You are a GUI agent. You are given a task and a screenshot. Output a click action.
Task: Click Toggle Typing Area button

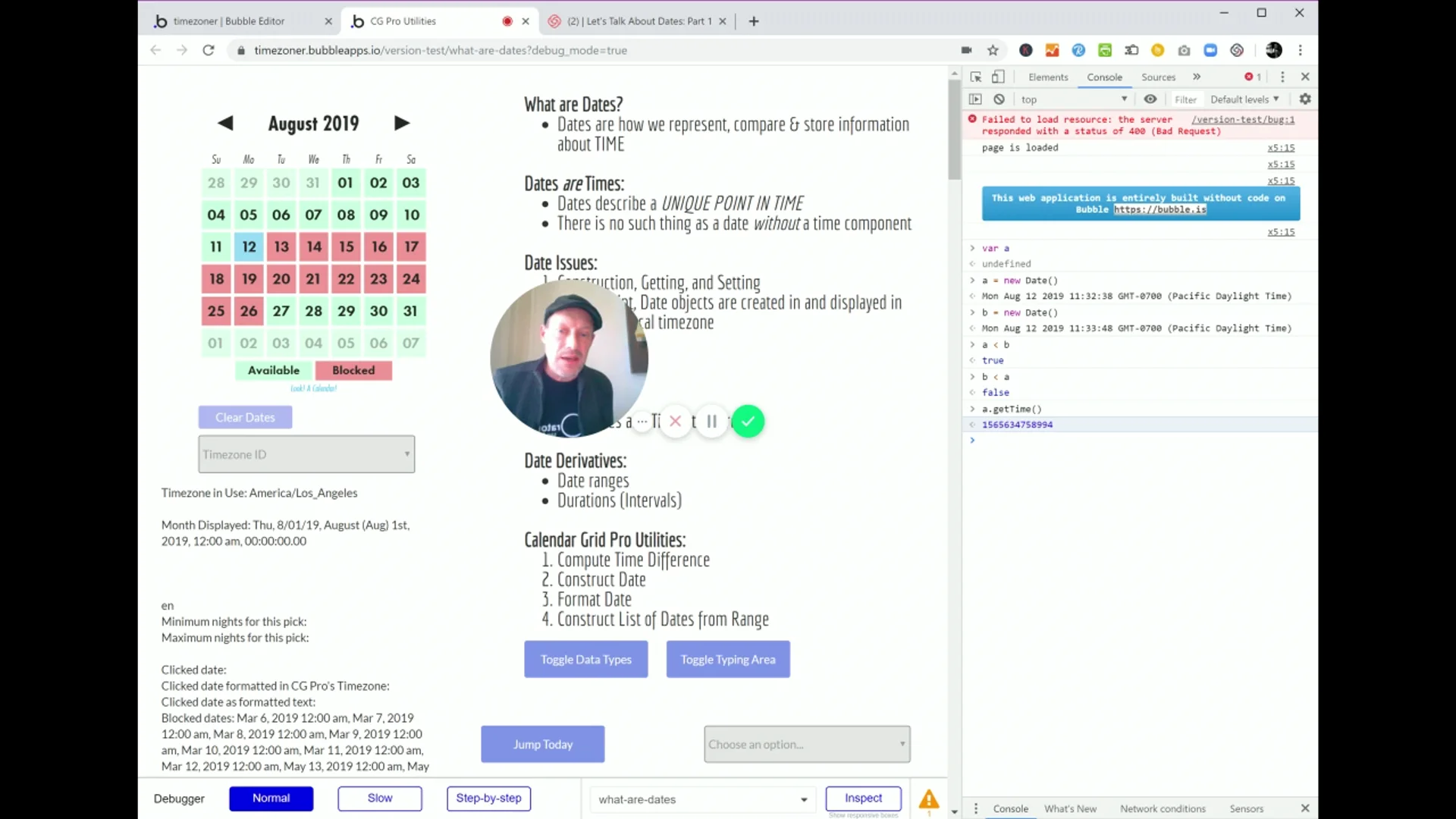pyautogui.click(x=728, y=659)
